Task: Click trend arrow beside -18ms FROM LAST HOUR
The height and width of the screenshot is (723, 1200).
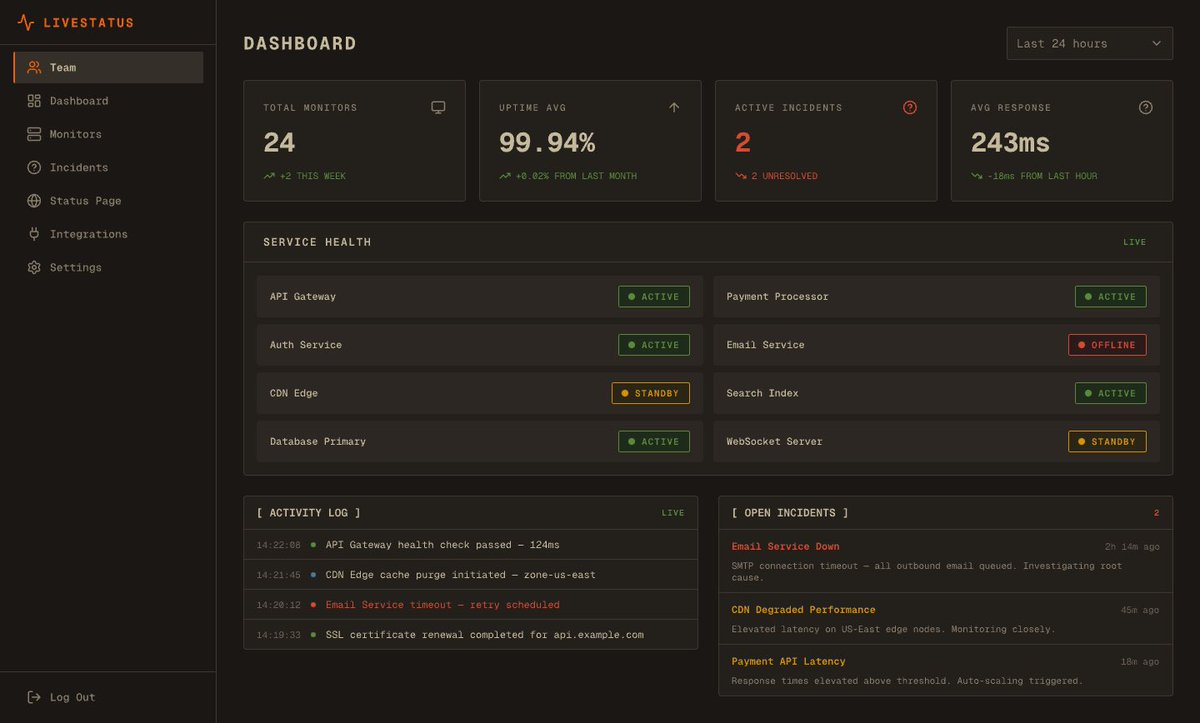Action: 977,176
